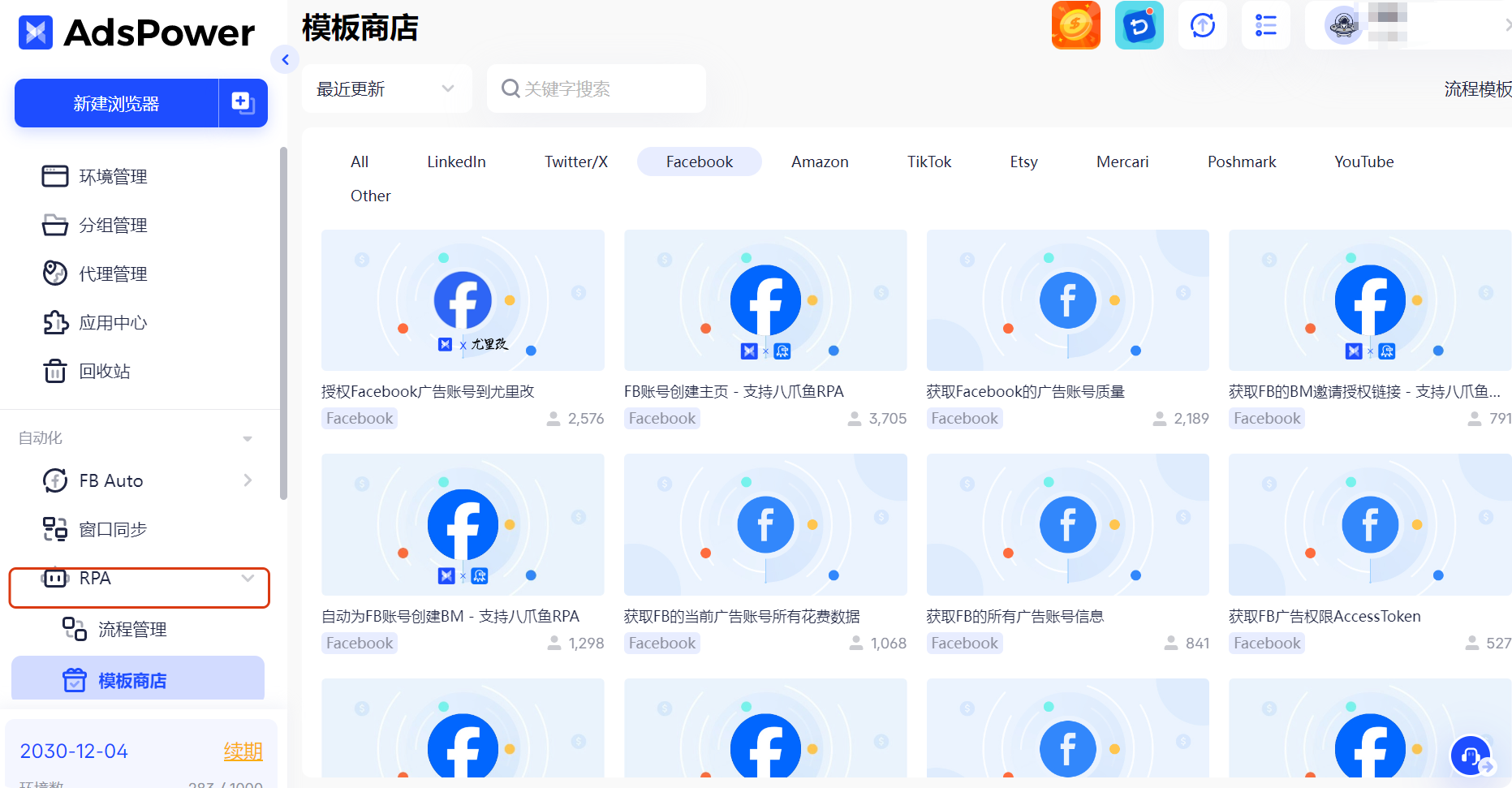Select the Poshmark category tab
1512x788 pixels.
1242,161
